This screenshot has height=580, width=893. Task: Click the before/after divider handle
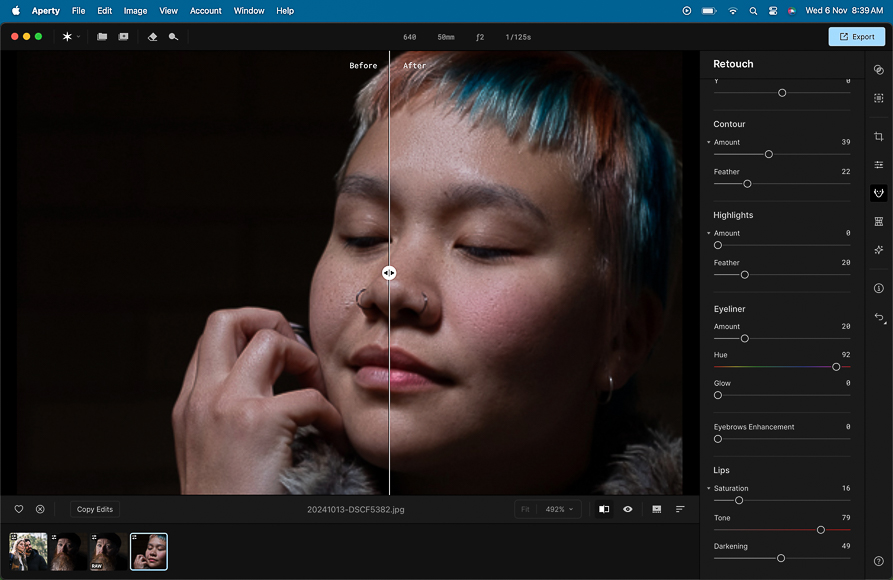click(x=389, y=273)
